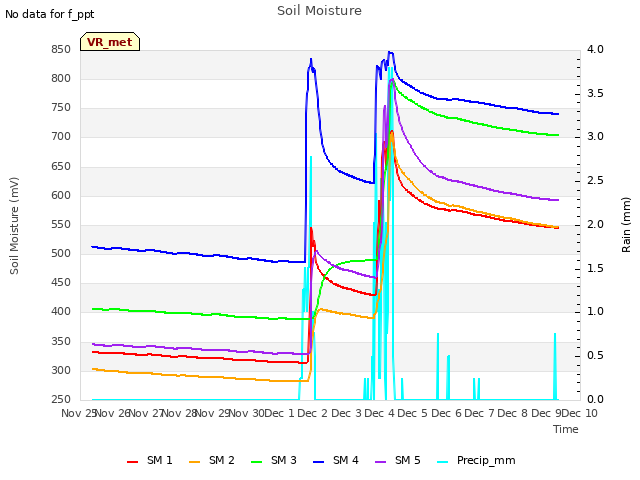Click the Dec 8 tick label

(x=513, y=413)
